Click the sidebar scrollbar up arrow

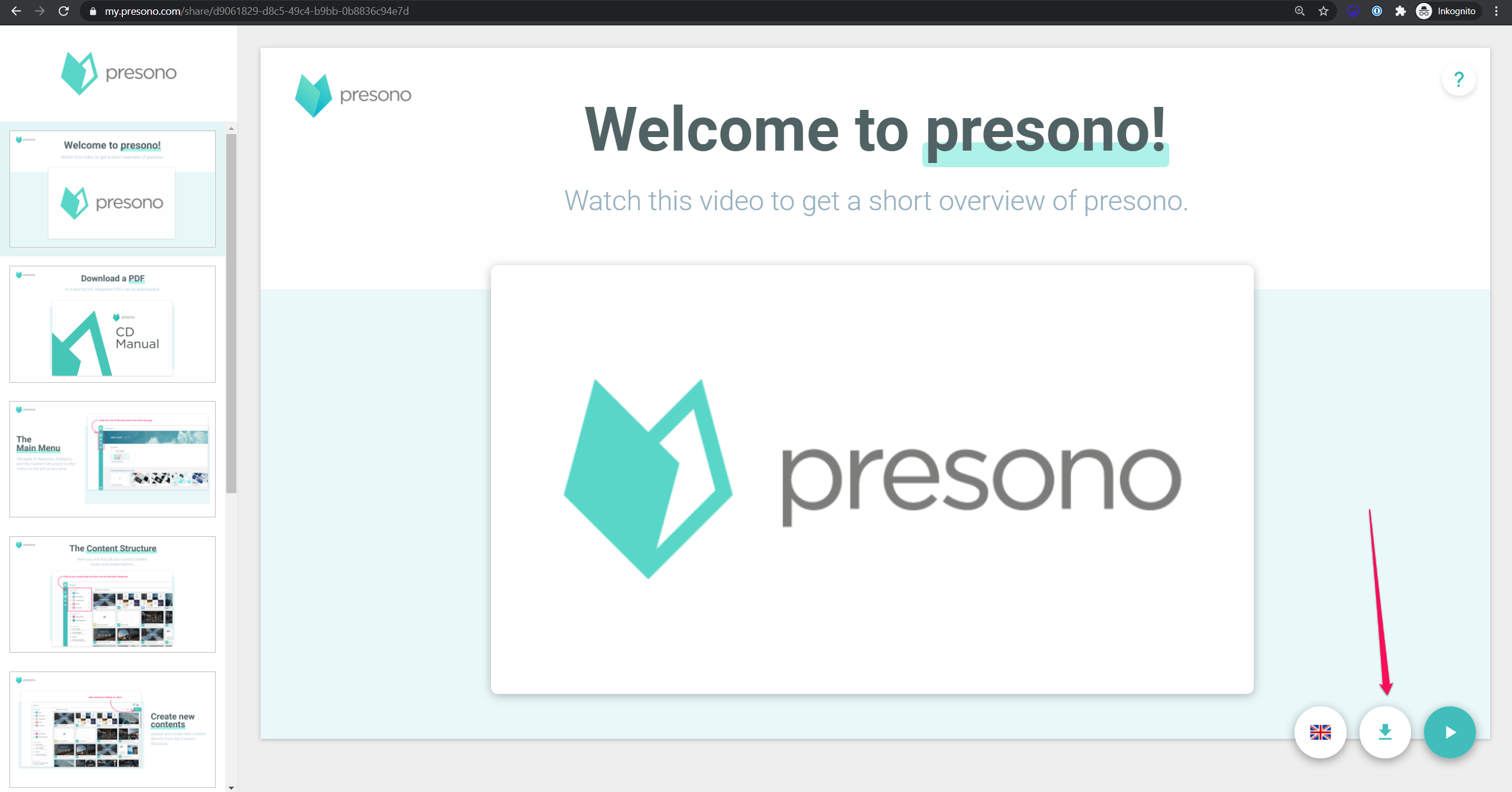pos(231,128)
